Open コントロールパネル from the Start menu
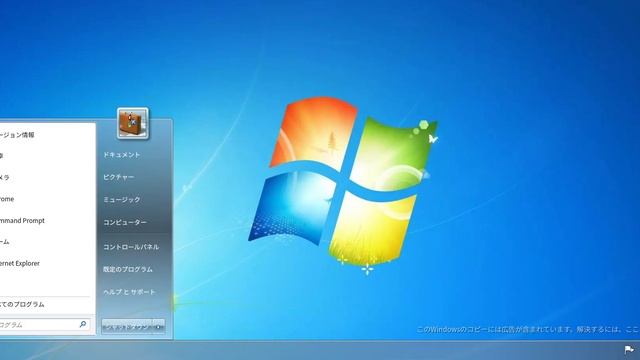The width and height of the screenshot is (640, 360). point(131,247)
